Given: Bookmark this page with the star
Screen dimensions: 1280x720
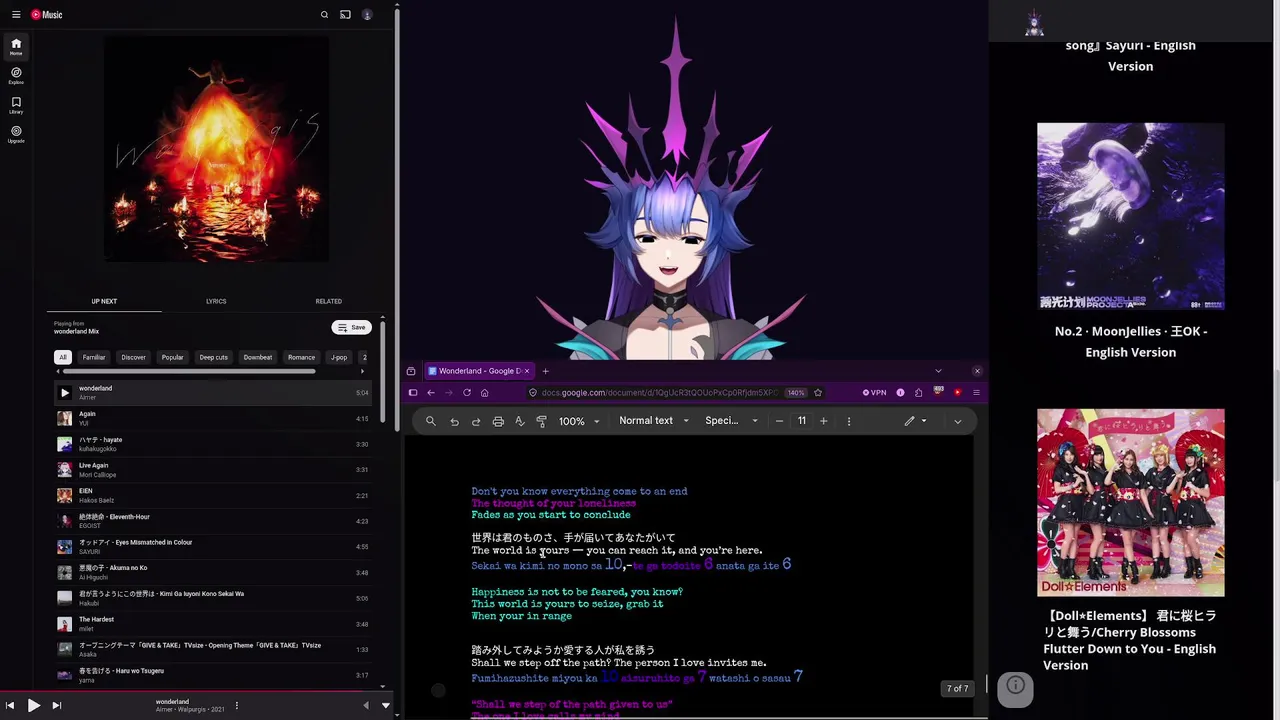Looking at the screenshot, I should coord(818,393).
